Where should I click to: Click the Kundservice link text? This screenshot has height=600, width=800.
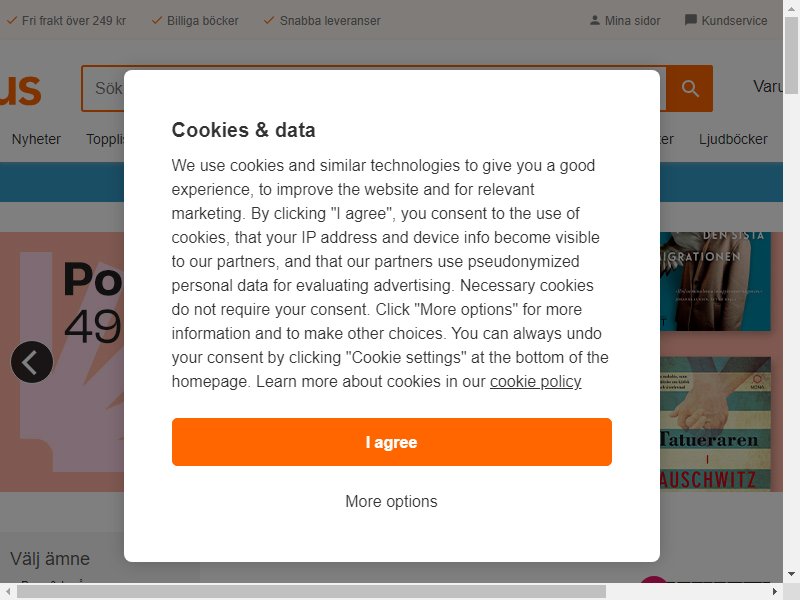734,21
